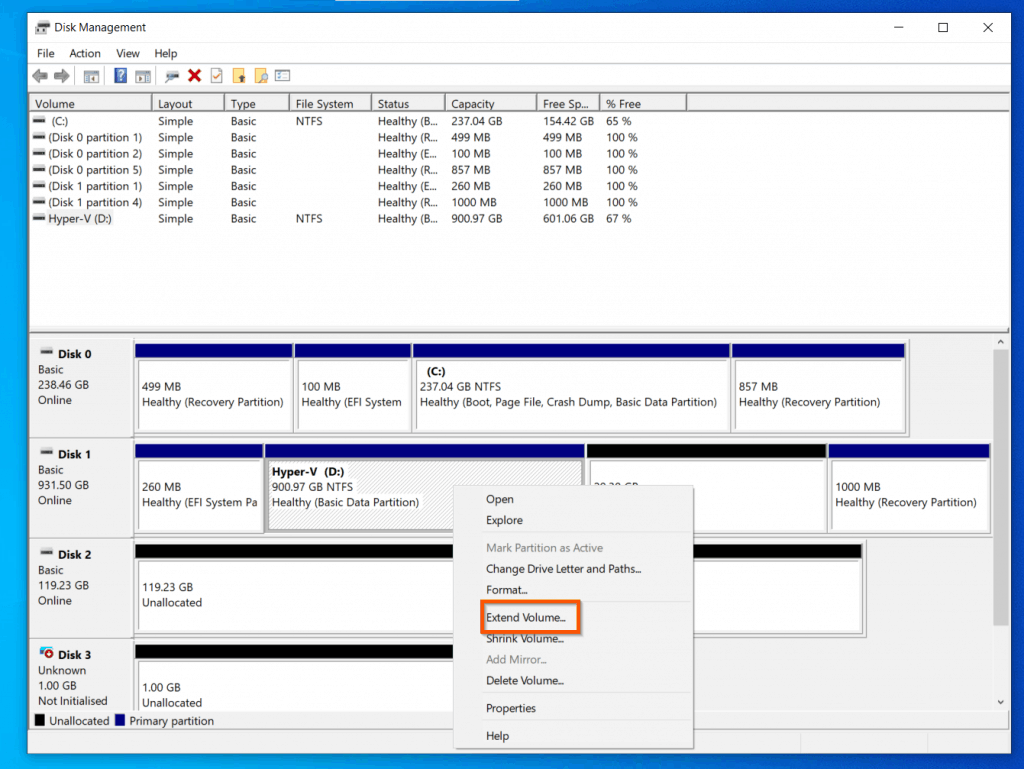Click the red X Delete toolbar icon
1024x769 pixels.
[x=194, y=76]
